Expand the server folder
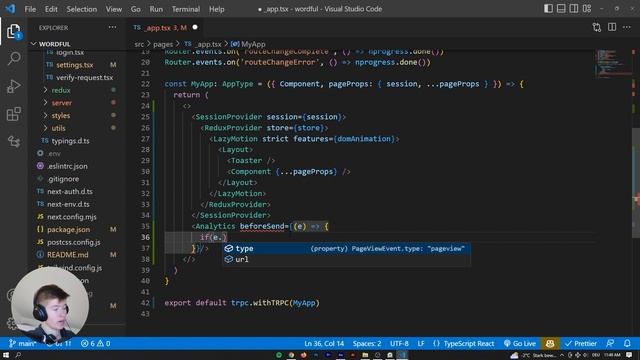The image size is (640, 360). point(61,103)
